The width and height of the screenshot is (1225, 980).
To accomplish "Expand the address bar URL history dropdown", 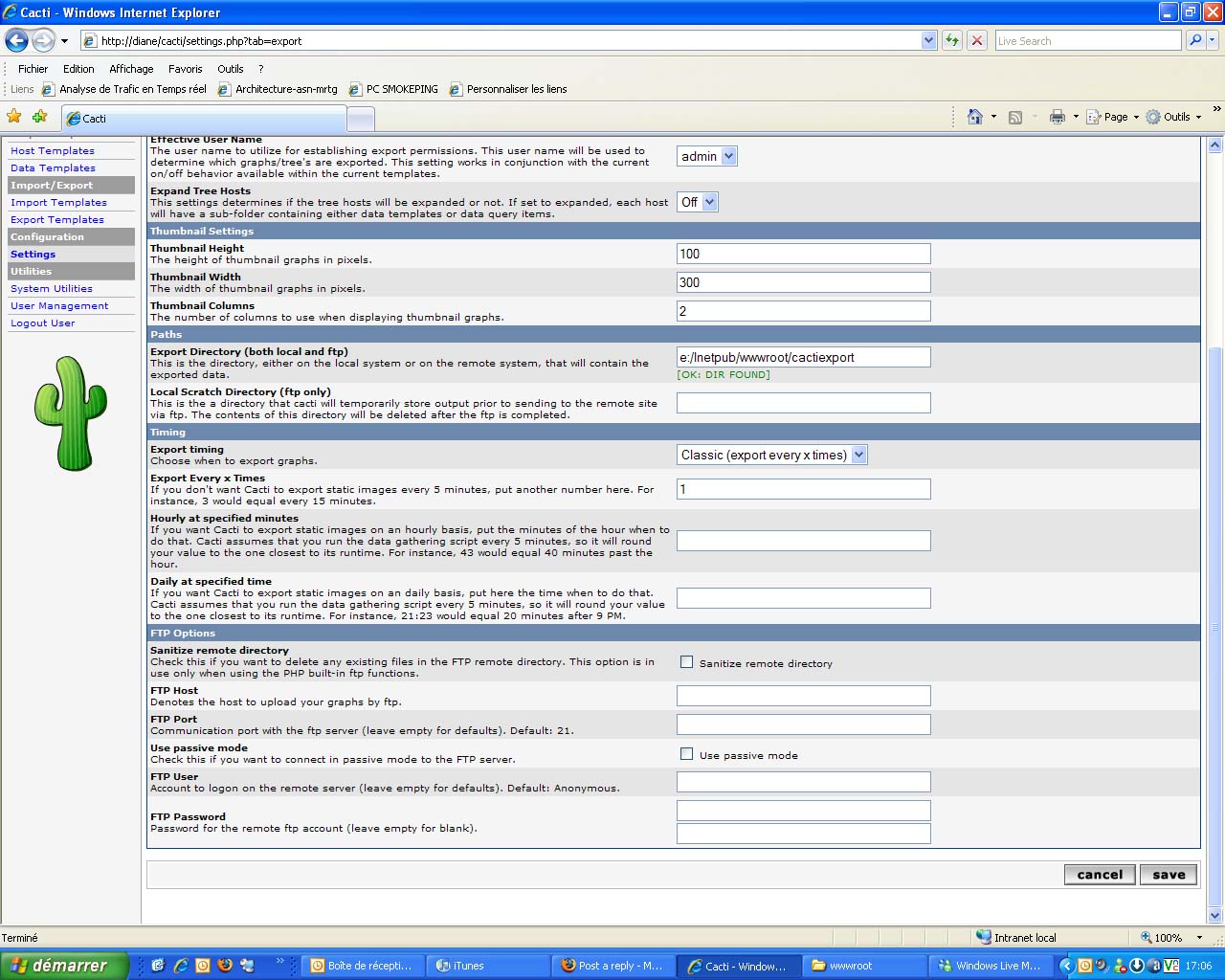I will click(x=928, y=40).
